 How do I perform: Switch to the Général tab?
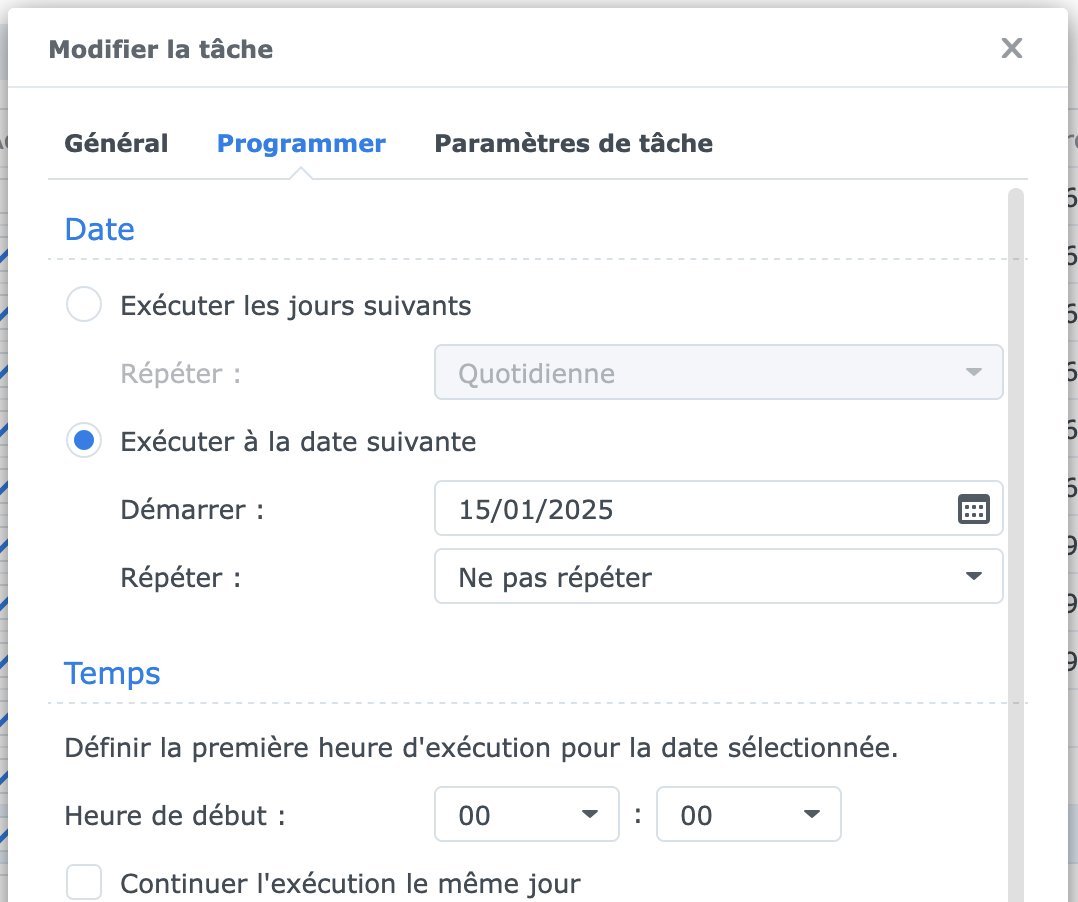[x=116, y=144]
